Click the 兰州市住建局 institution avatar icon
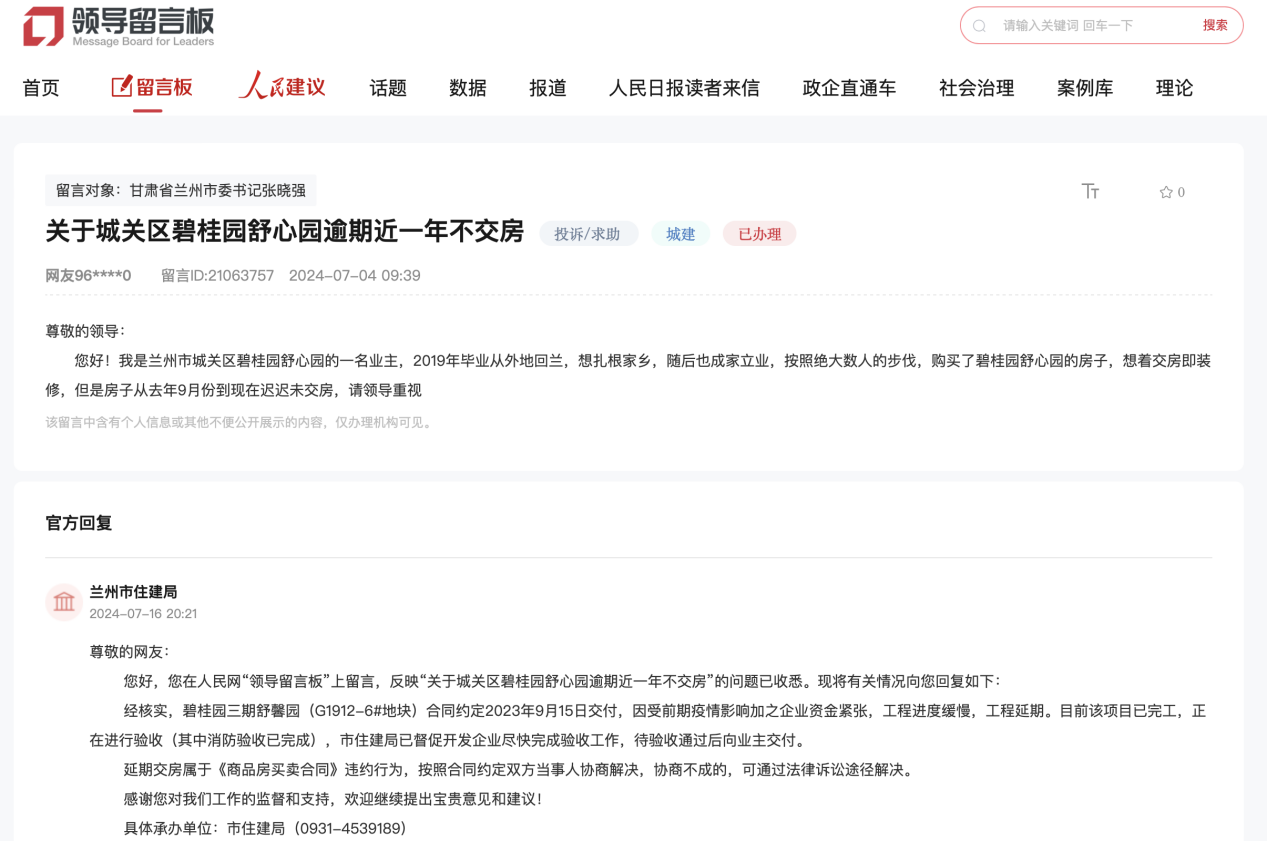Viewport: 1267px width, 841px height. [64, 602]
